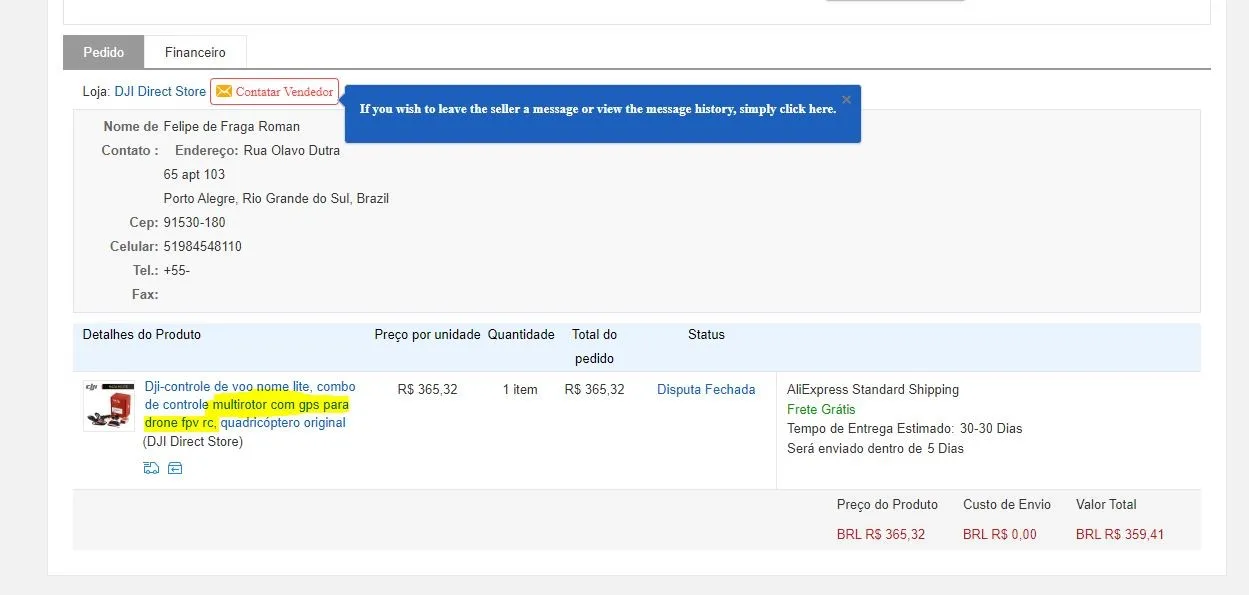Click the card icon under the product
Screen dimensions: 1249x595
175,467
